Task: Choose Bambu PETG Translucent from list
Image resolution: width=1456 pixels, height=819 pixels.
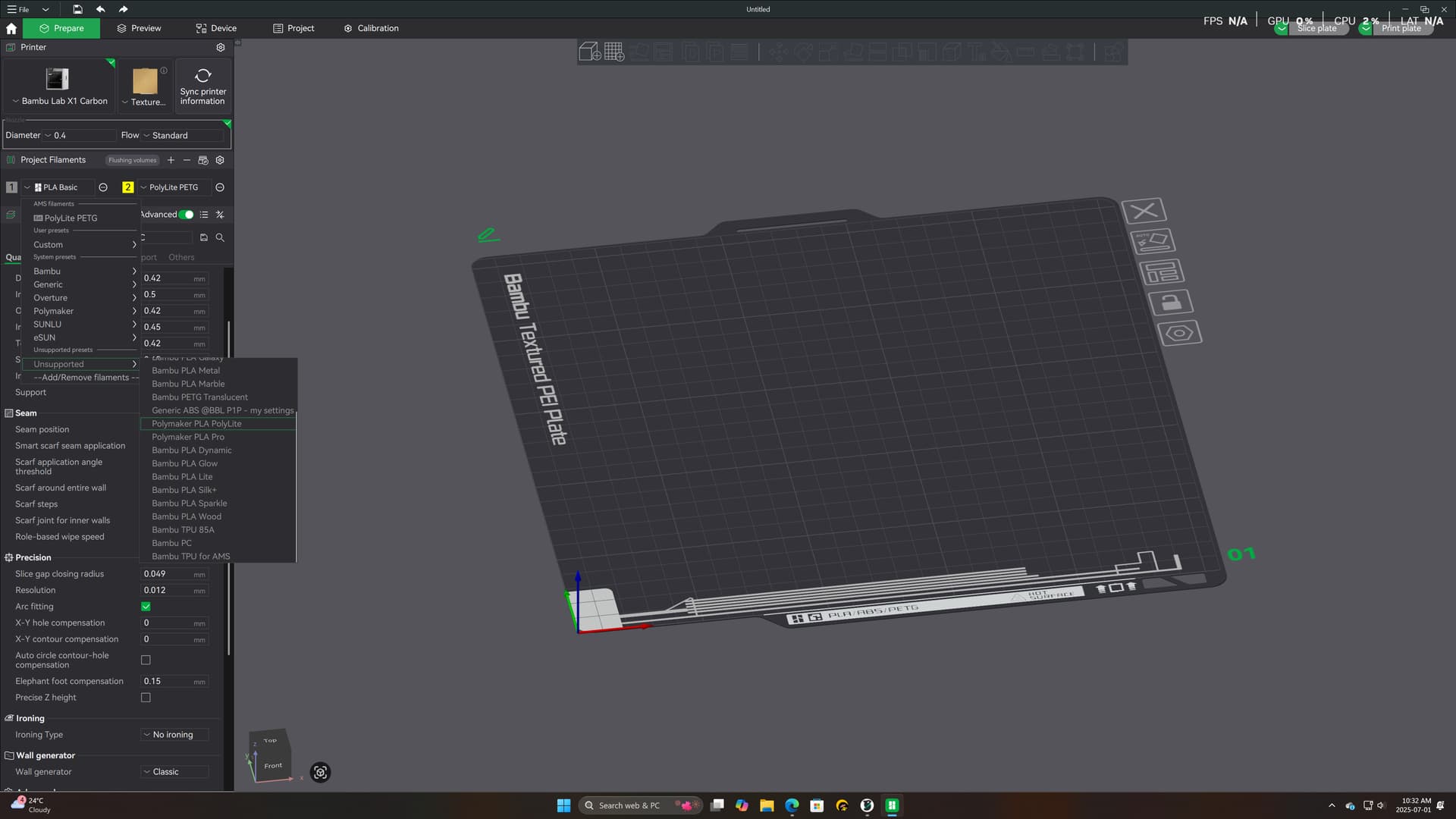Action: pyautogui.click(x=218, y=397)
